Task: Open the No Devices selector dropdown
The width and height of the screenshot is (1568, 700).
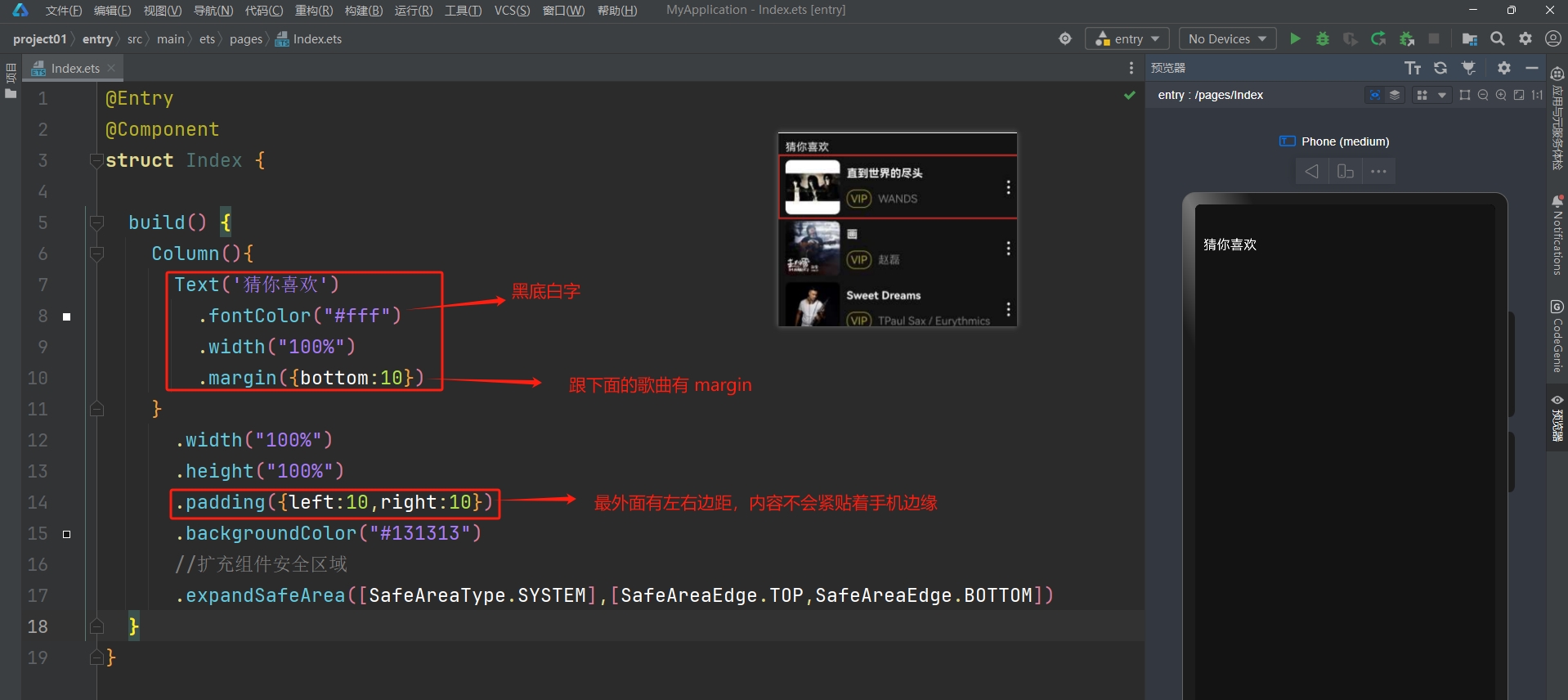Action: (1227, 38)
